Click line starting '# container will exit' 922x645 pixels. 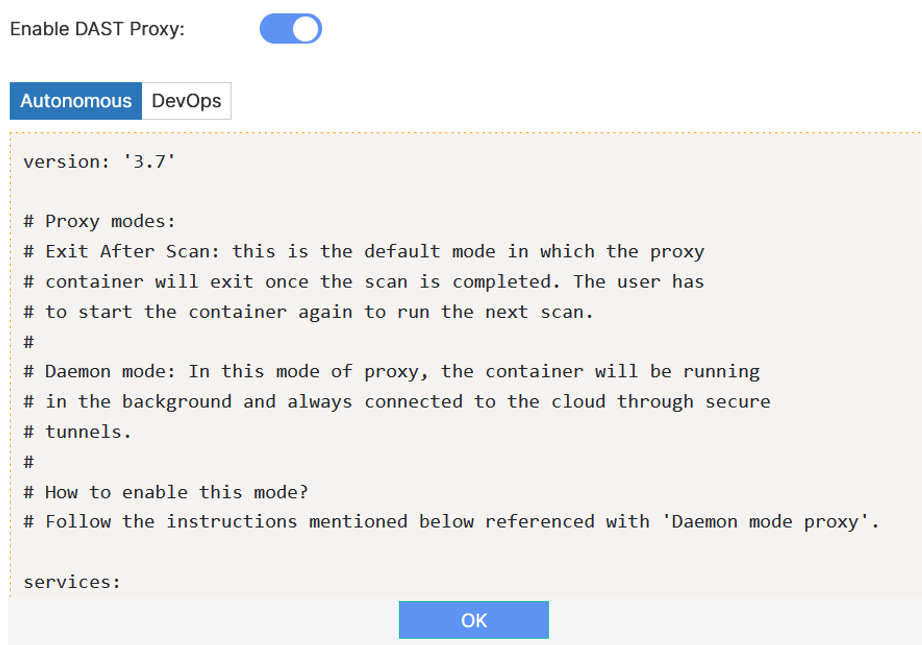coord(363,281)
